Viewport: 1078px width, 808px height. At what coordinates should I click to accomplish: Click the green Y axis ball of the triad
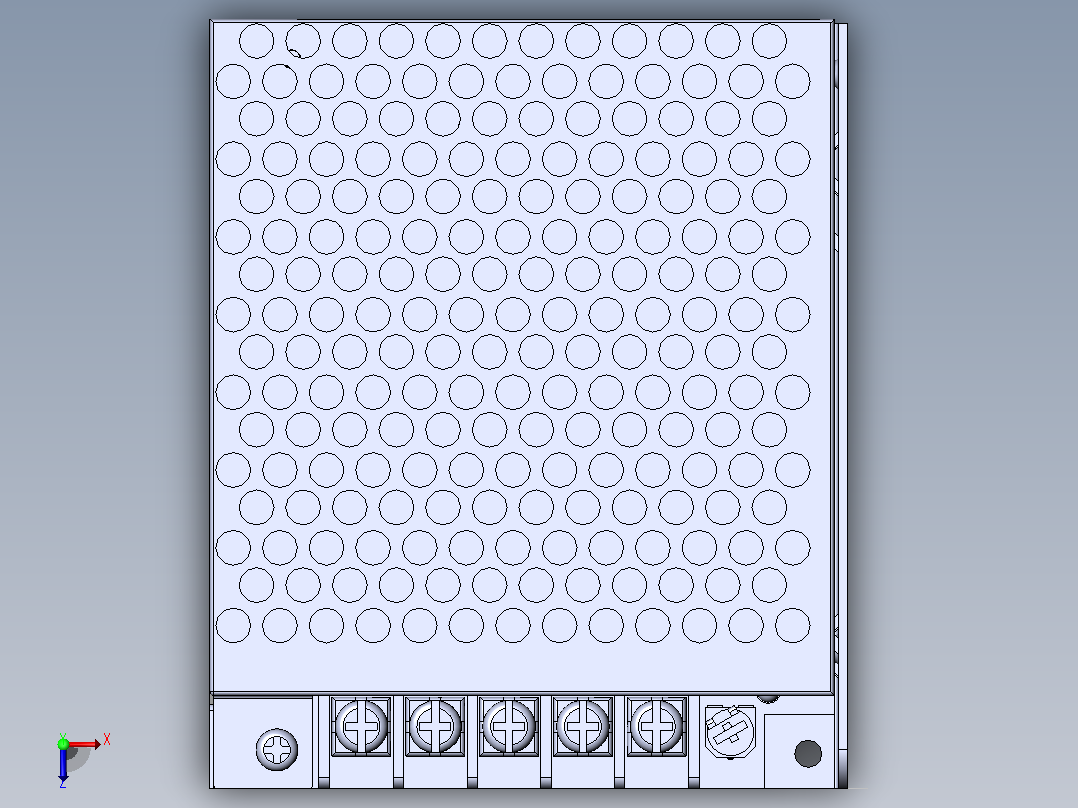(x=63, y=743)
